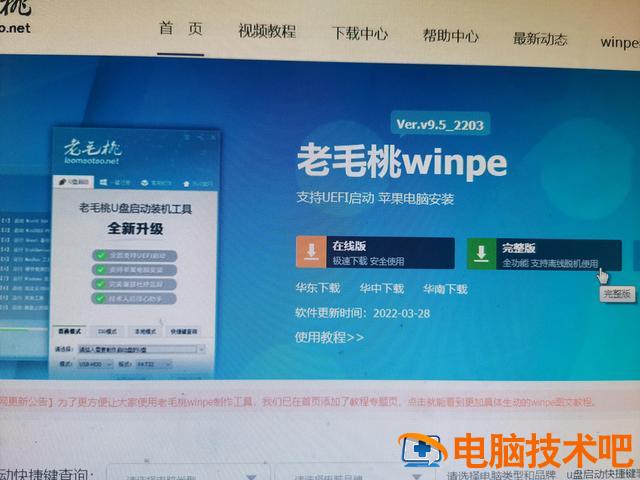
Task: Visit the 最新动态 section
Action: [x=540, y=39]
